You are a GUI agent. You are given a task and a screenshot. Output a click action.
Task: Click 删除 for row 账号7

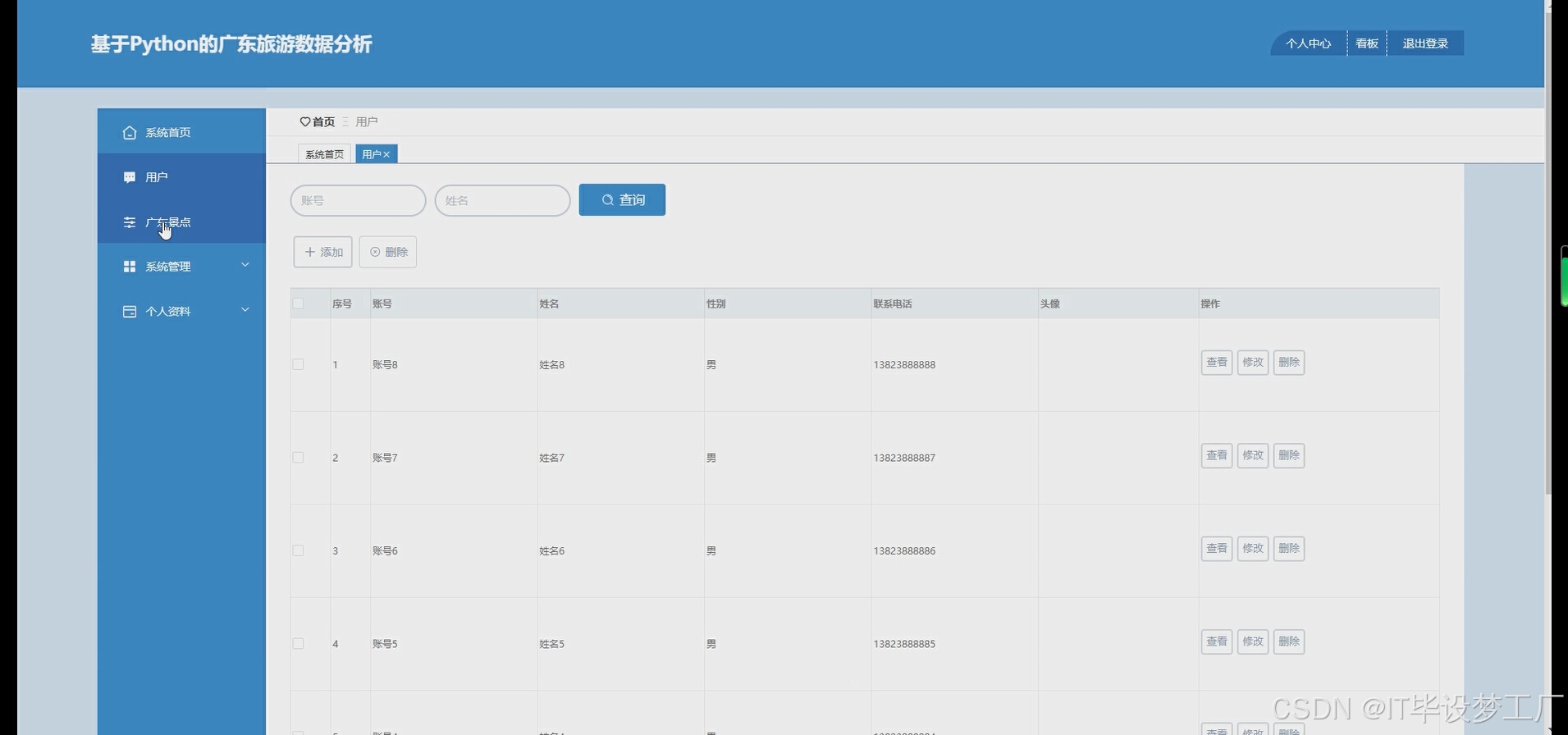coord(1289,455)
